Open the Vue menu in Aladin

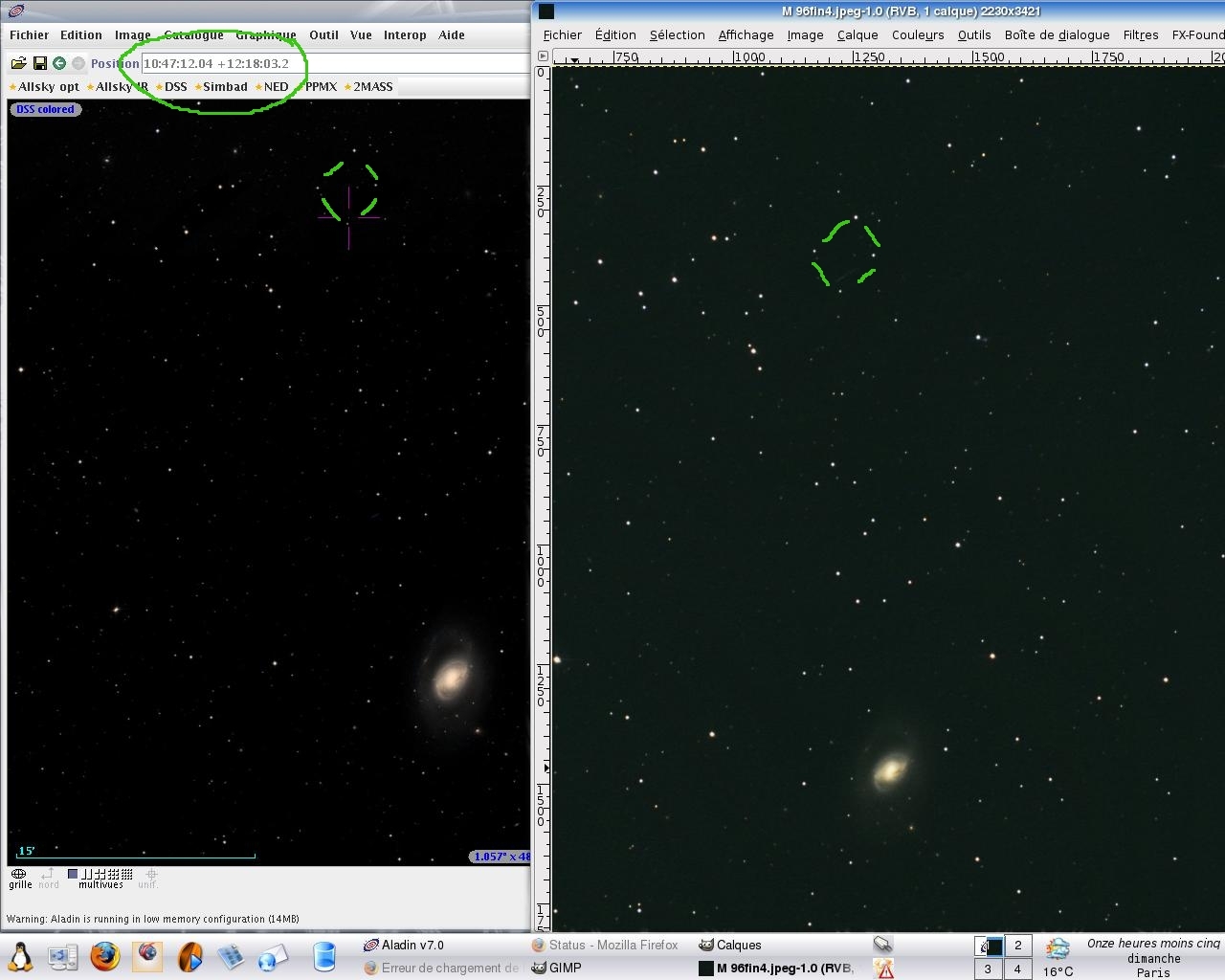[x=361, y=35]
